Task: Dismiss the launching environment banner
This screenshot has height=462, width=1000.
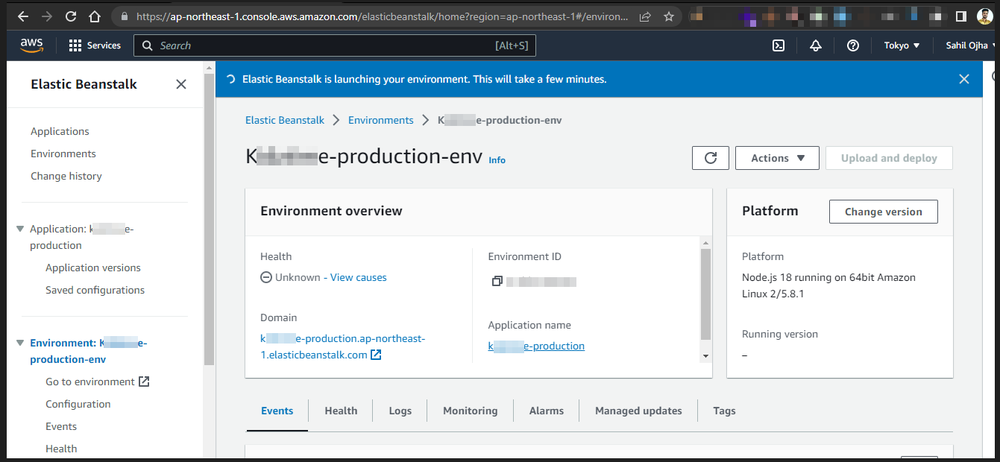Action: (964, 79)
